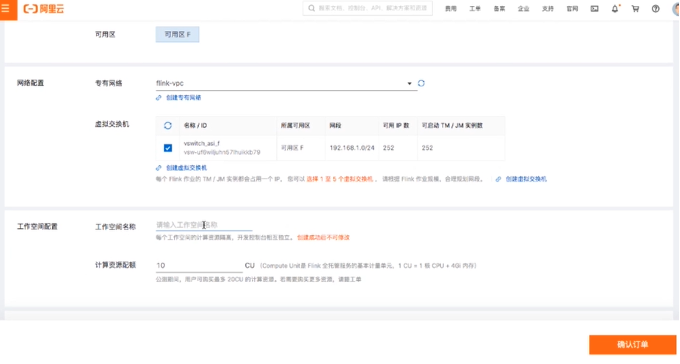Click the 192.168.1.0/24 网段 cell
This screenshot has height=364, width=680.
tap(352, 148)
